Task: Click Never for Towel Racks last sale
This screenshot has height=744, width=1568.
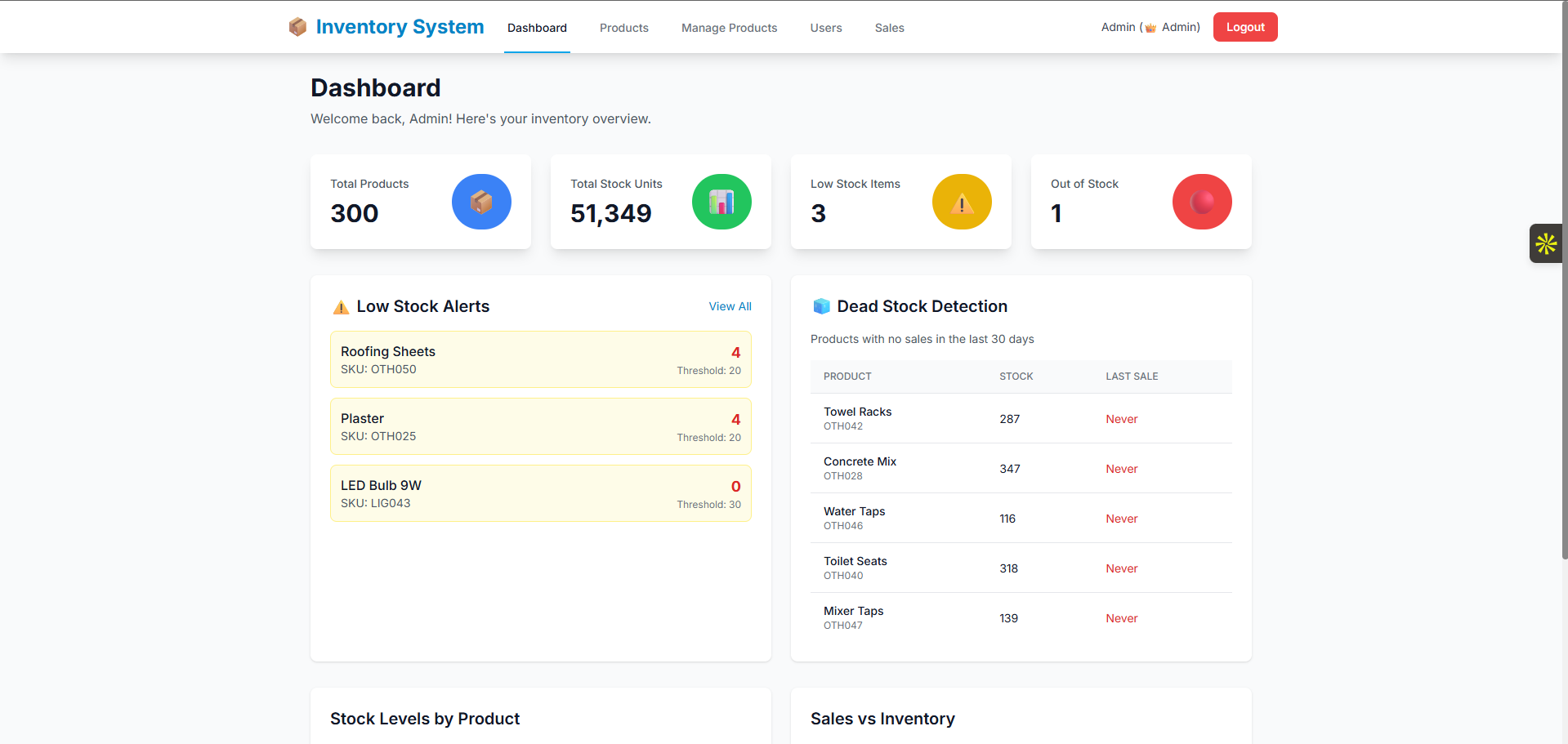Action: pyautogui.click(x=1121, y=419)
